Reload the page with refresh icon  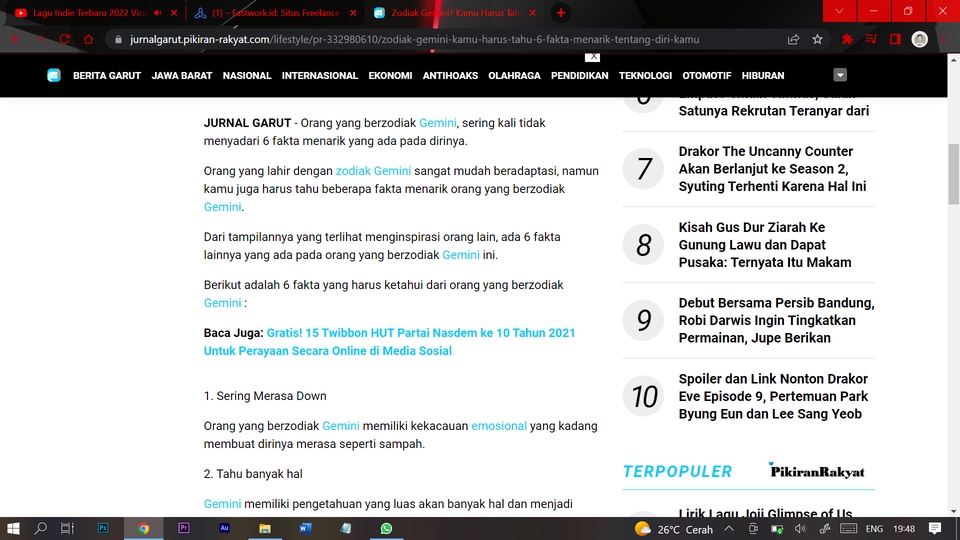[x=64, y=39]
